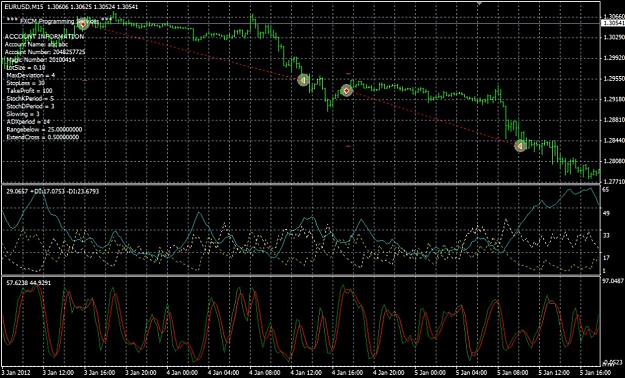Click the 4 Jan 12:00 time axis label
The image size is (625, 378).
pos(306,372)
